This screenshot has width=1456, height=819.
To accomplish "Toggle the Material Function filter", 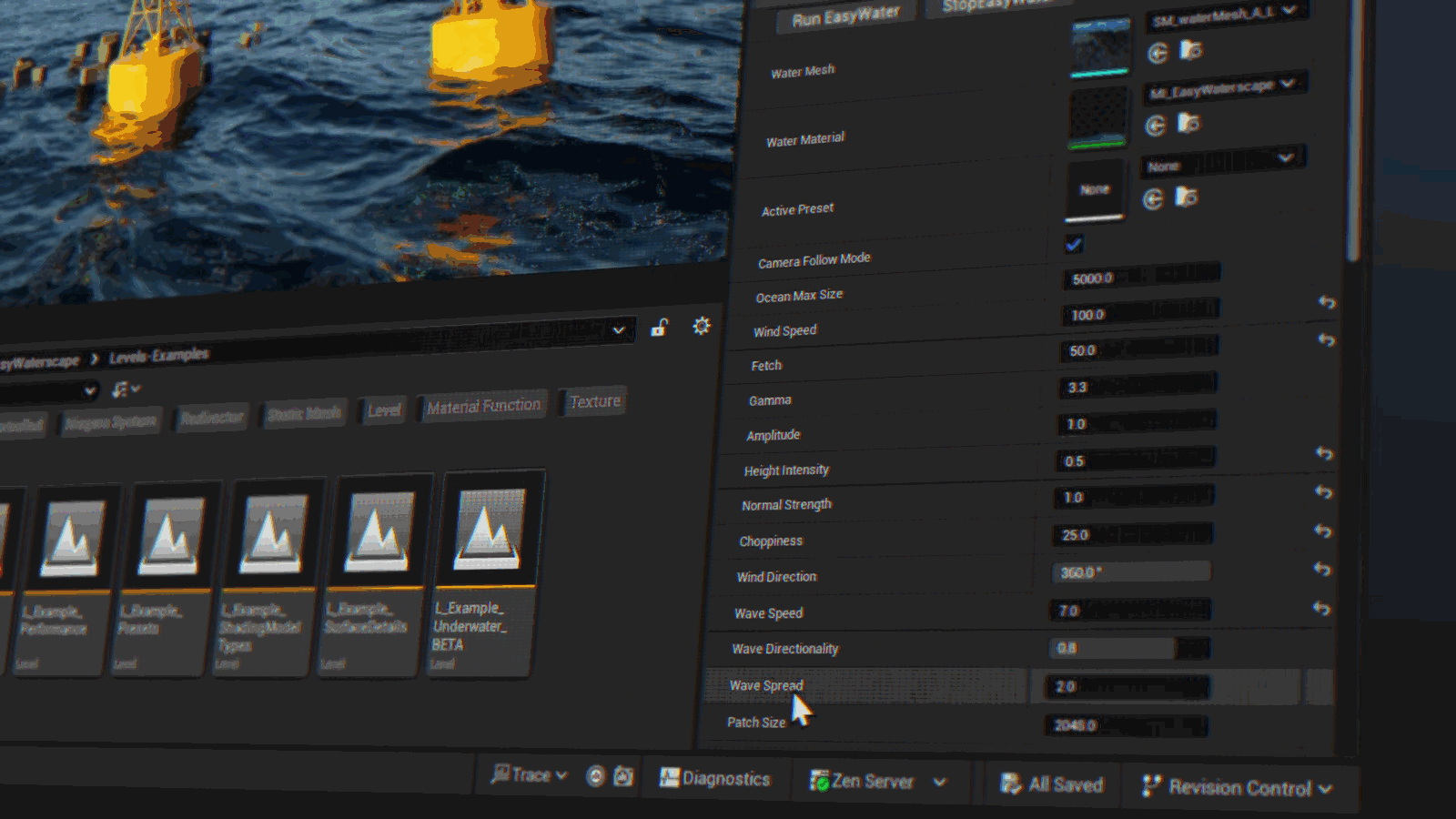I will (483, 406).
